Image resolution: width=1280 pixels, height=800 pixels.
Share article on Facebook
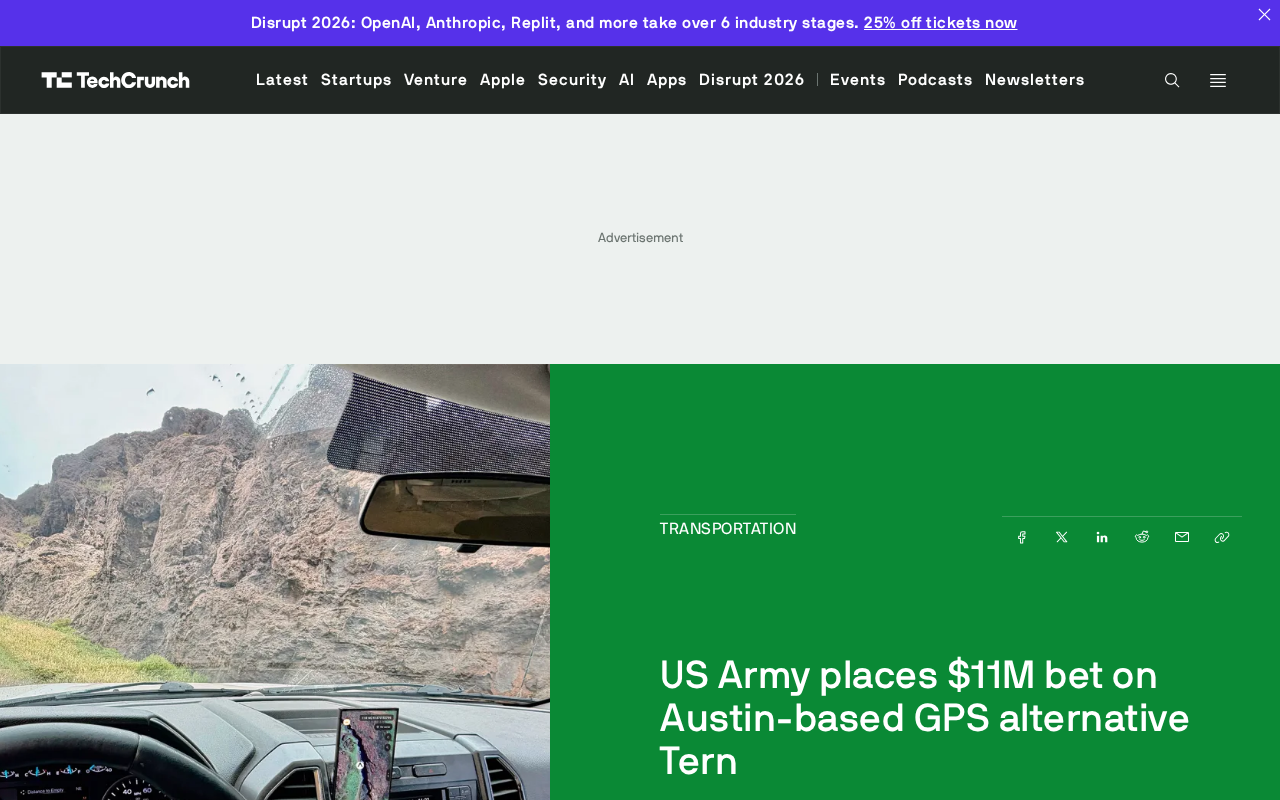[1022, 537]
